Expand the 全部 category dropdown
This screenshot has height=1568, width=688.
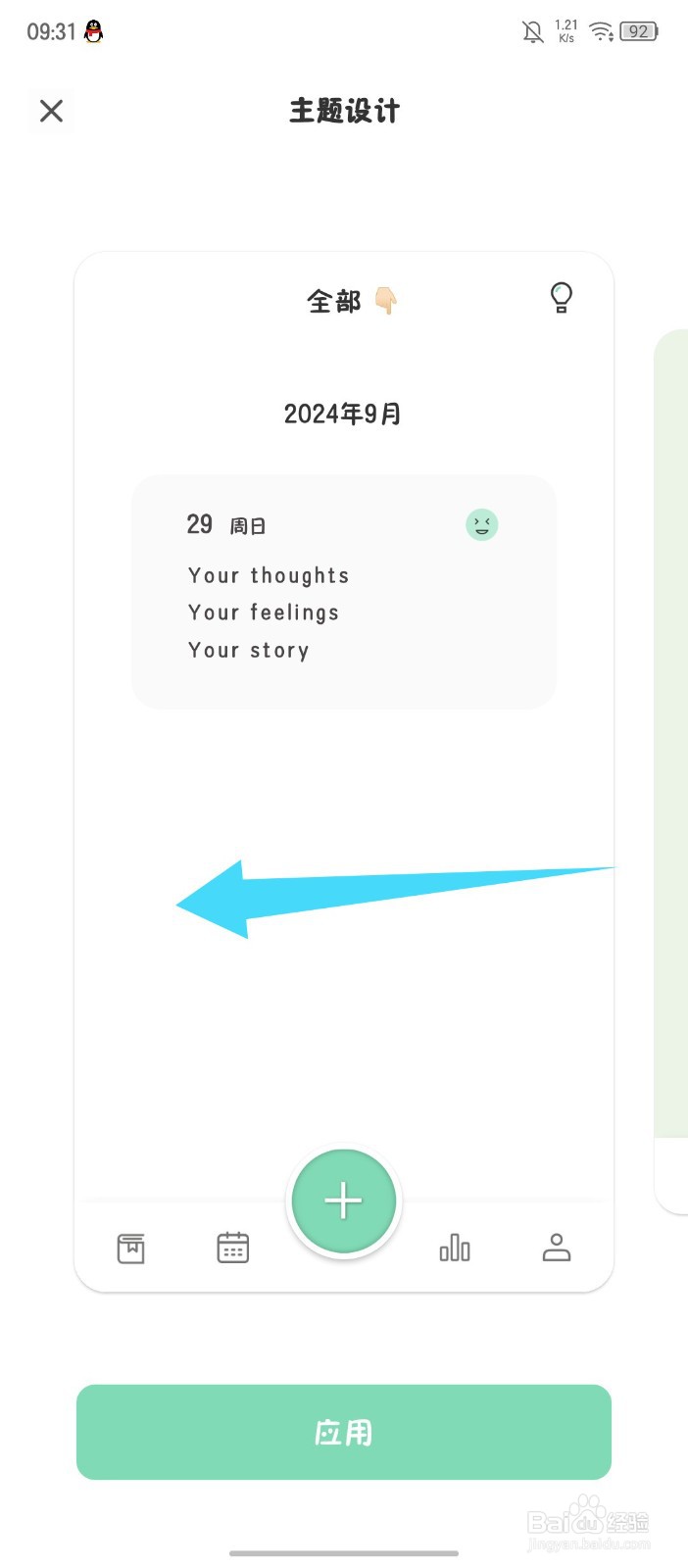334,301
